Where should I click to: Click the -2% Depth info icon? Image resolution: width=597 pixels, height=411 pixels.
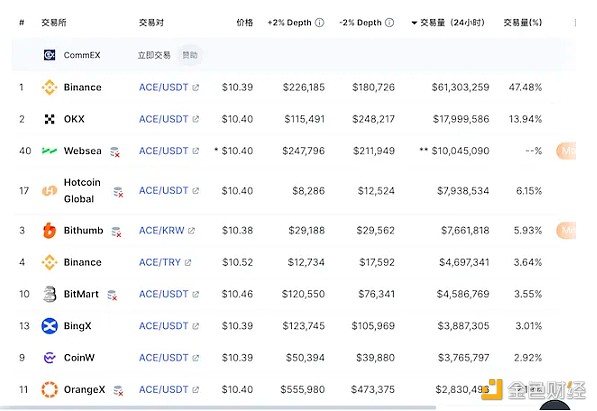click(x=389, y=22)
